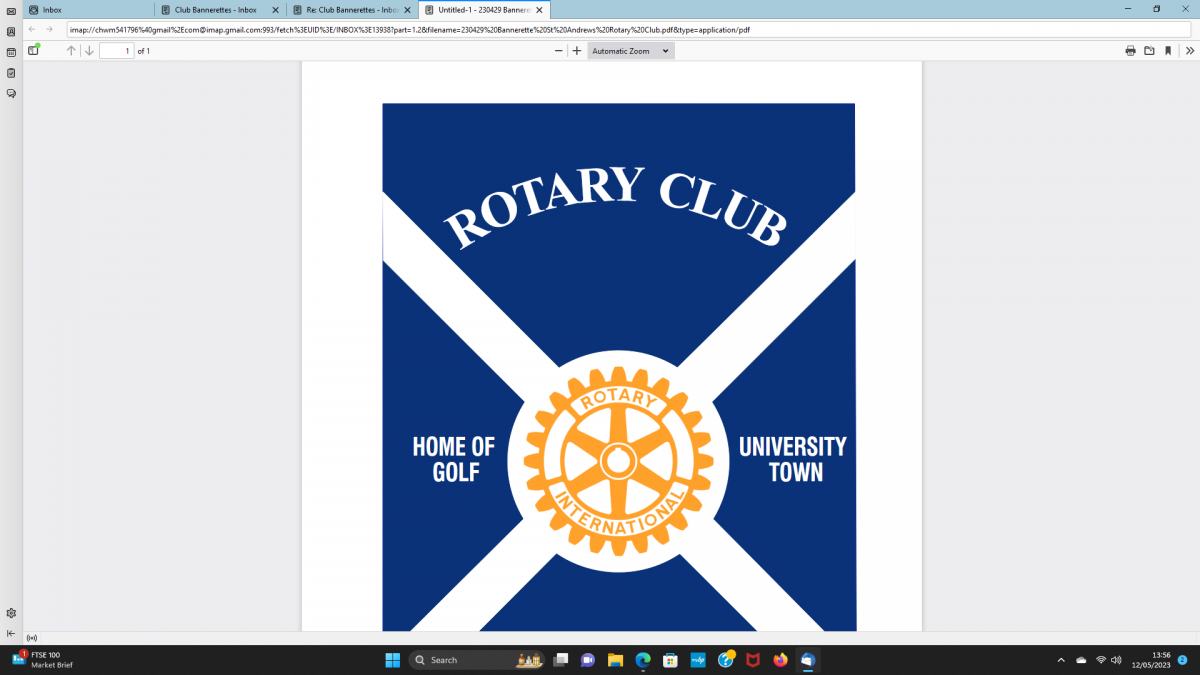This screenshot has width=1200, height=675.
Task: Open the Get Help taskbar icon
Action: coord(725,660)
